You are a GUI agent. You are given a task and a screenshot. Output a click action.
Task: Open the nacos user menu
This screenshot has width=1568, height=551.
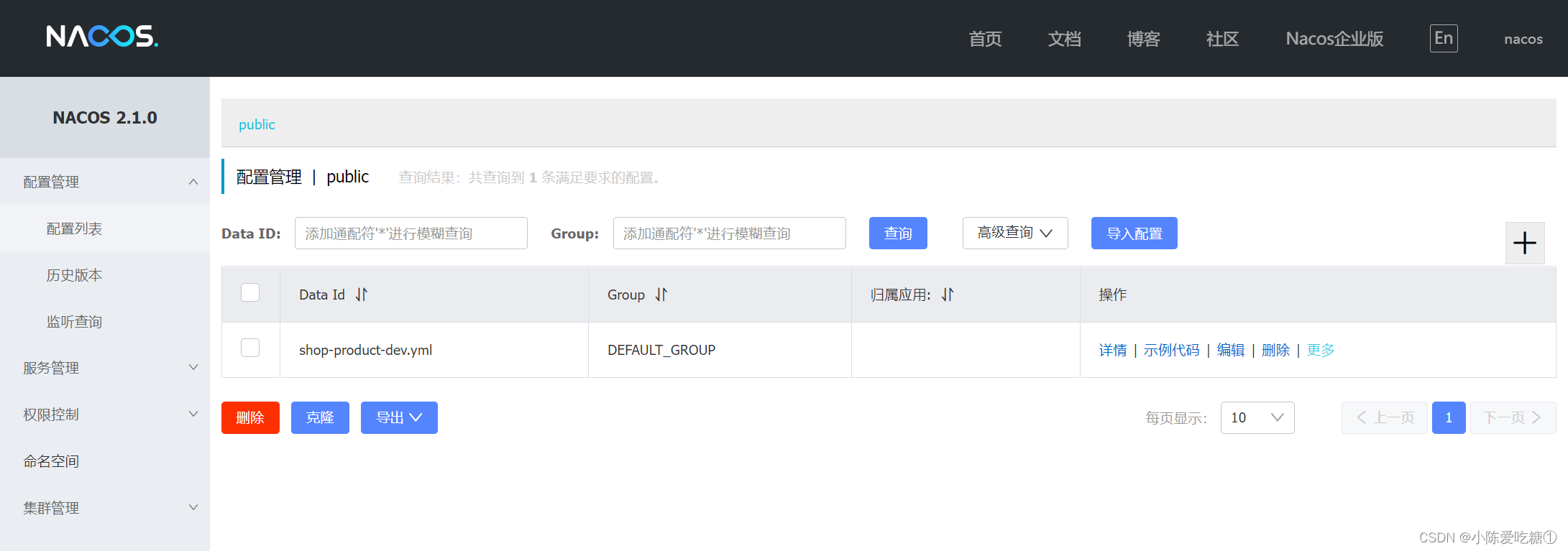1523,39
